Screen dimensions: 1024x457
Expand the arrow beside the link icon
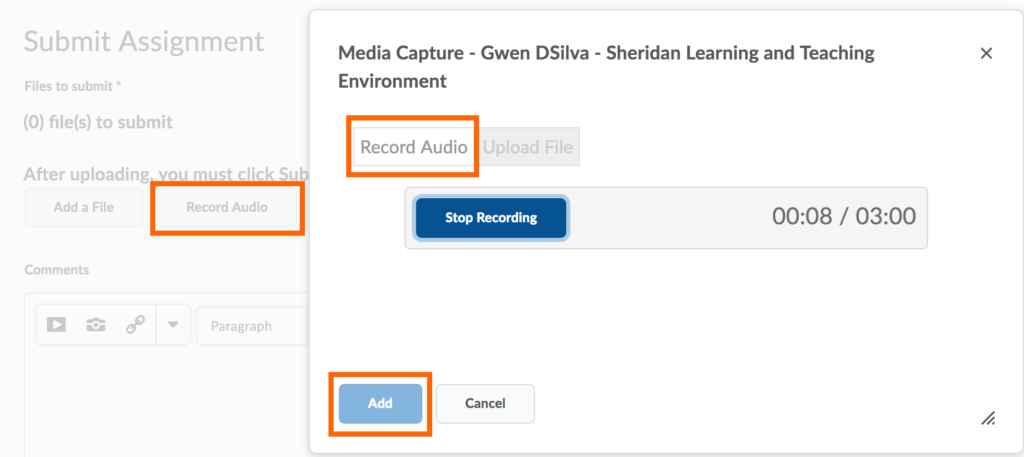coord(172,325)
